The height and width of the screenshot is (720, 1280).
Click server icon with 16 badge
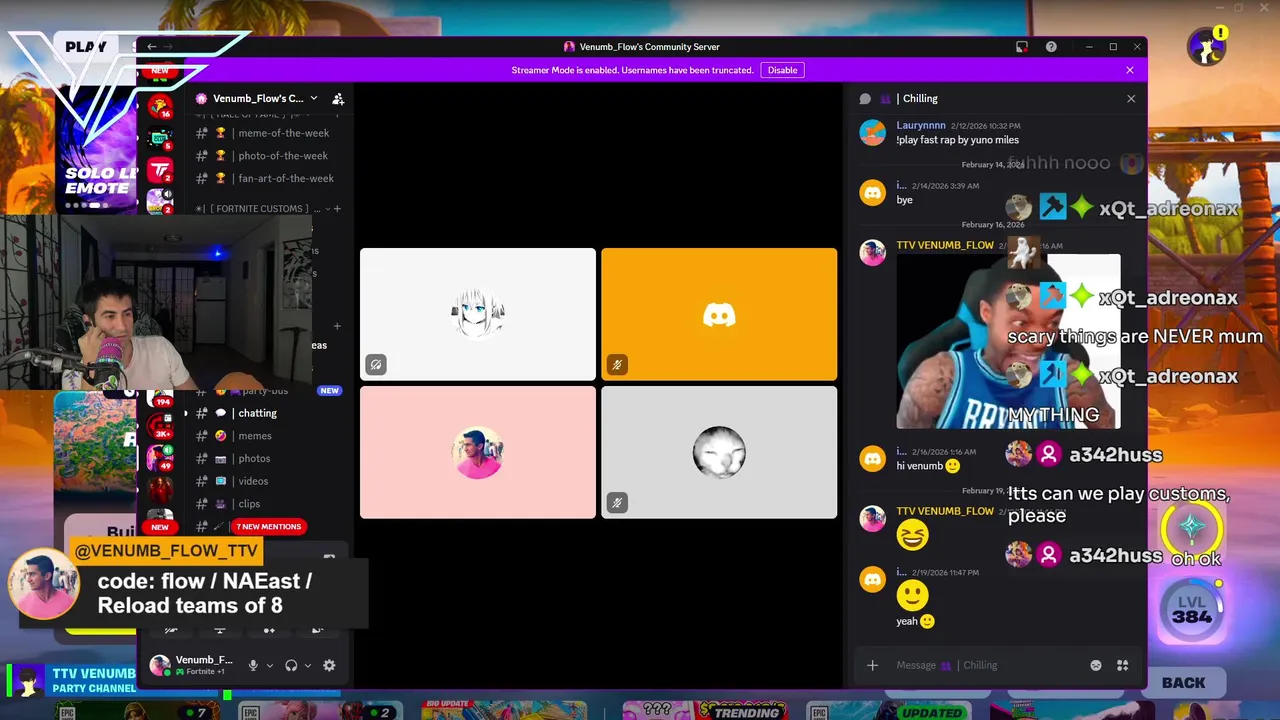click(159, 106)
